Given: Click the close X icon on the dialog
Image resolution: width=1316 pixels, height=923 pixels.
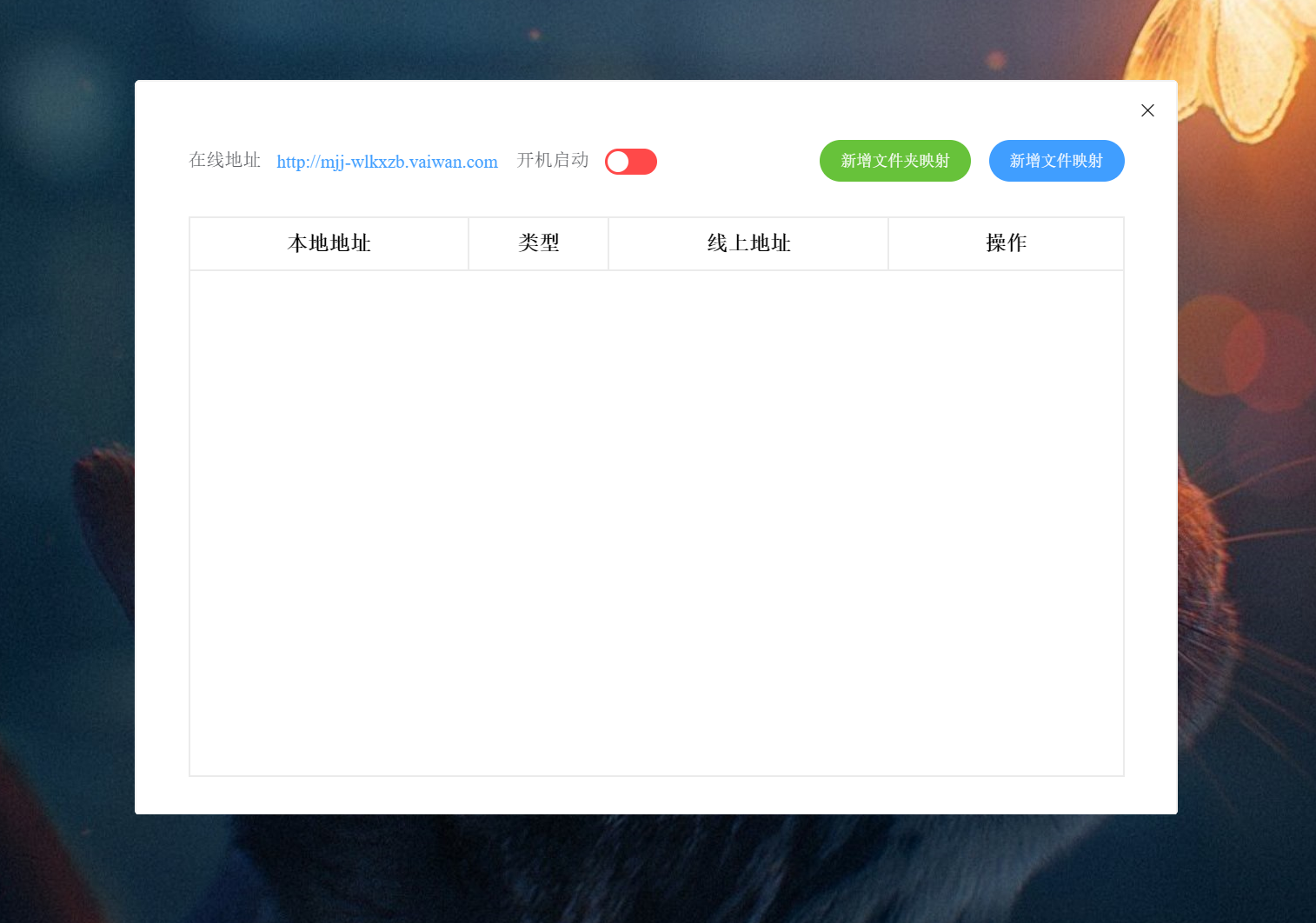Looking at the screenshot, I should point(1147,110).
